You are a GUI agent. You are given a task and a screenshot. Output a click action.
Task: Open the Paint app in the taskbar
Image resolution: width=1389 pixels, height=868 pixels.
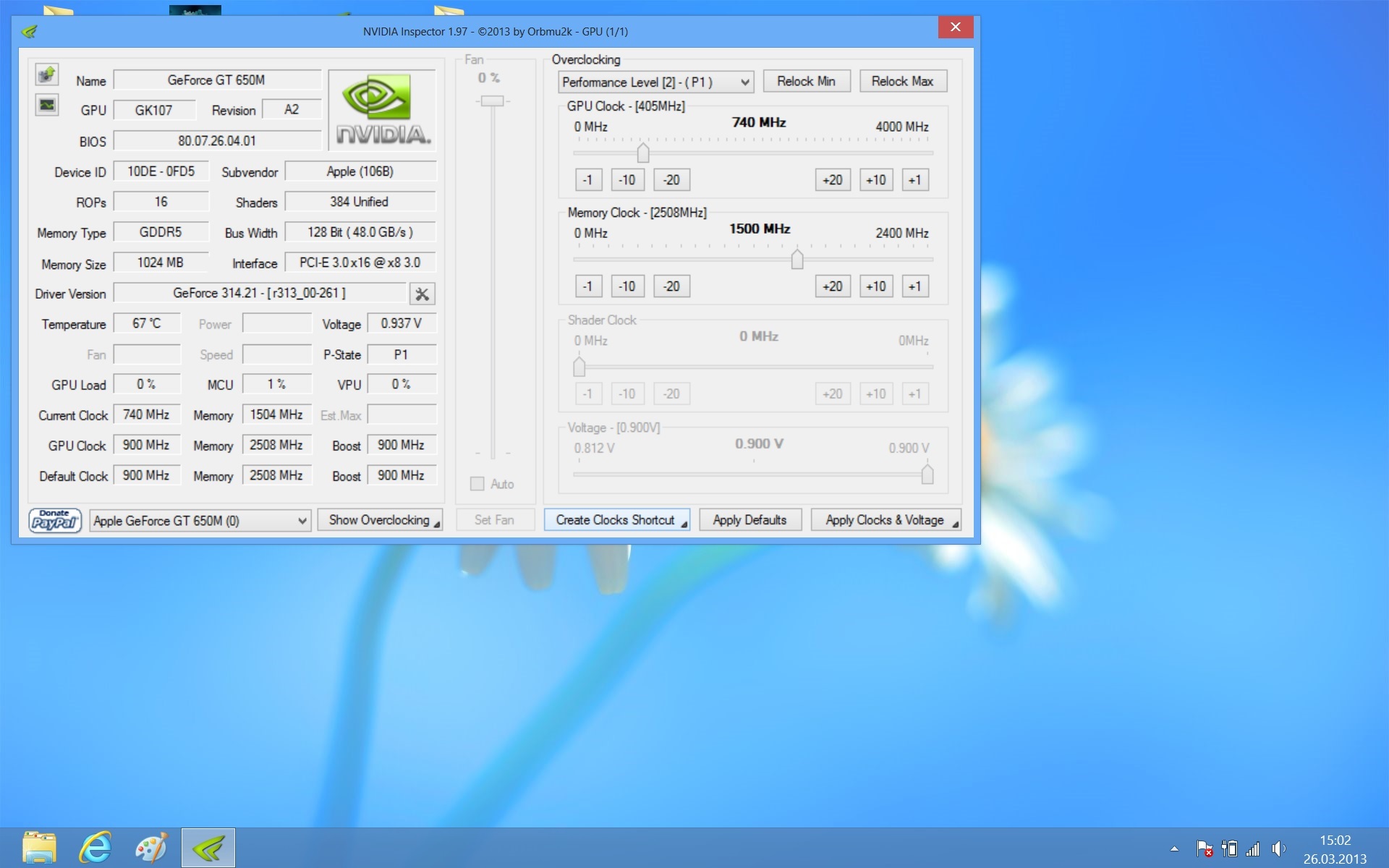point(151,848)
